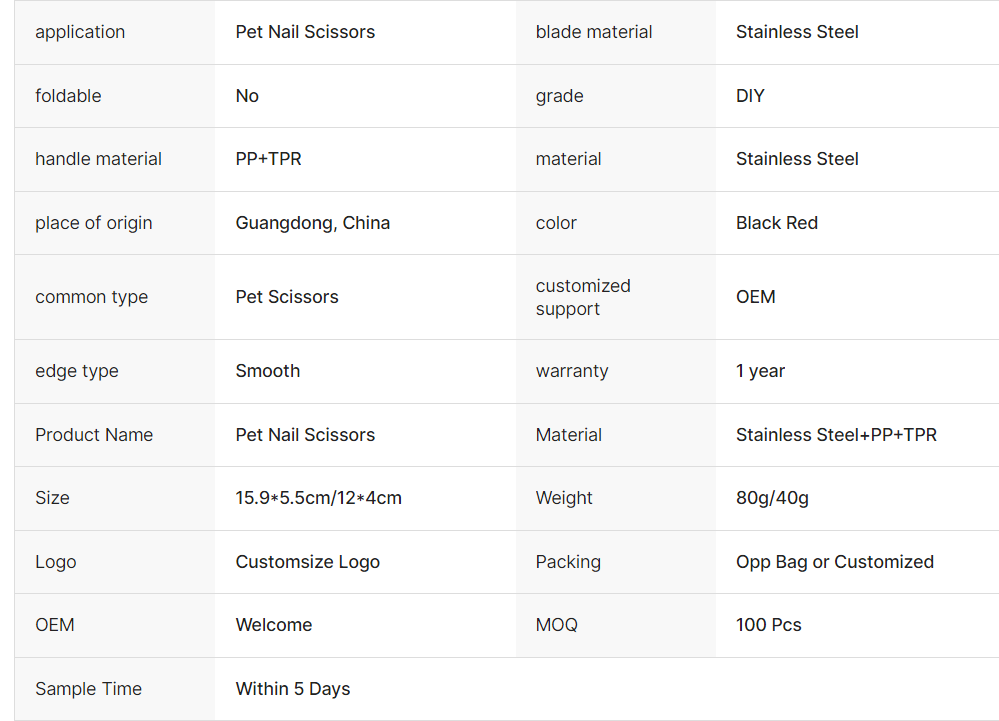
Task: Select the "PP+TPR" handle material value
Action: pos(268,159)
